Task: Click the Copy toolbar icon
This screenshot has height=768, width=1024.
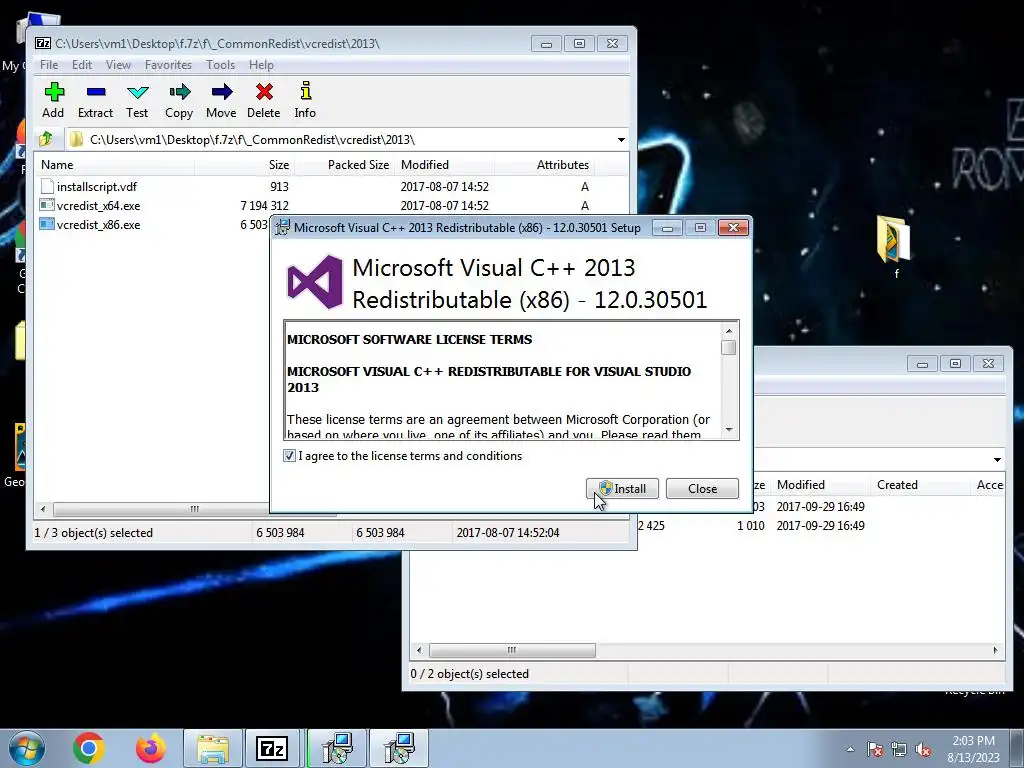Action: pos(179,100)
